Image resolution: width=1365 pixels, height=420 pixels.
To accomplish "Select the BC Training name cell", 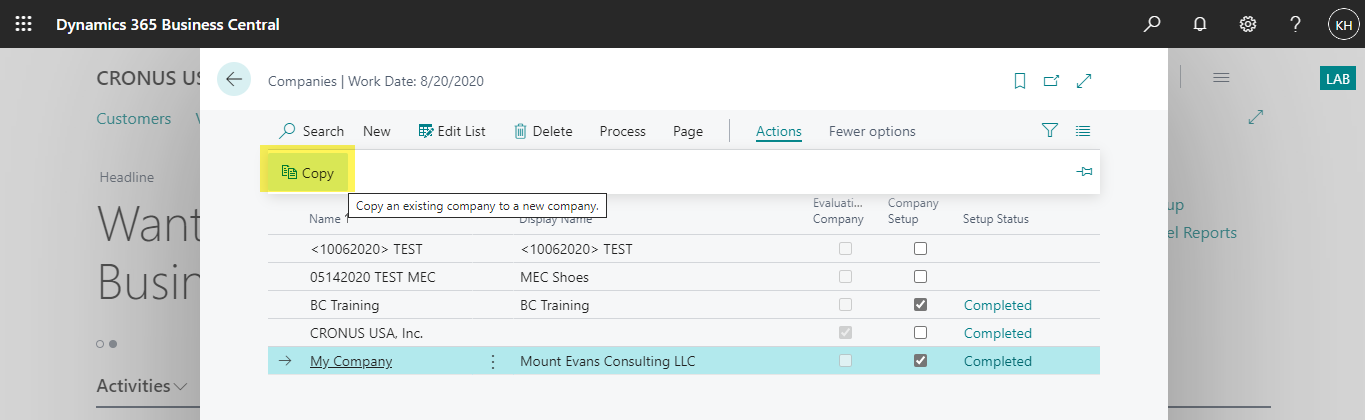I will coord(344,305).
